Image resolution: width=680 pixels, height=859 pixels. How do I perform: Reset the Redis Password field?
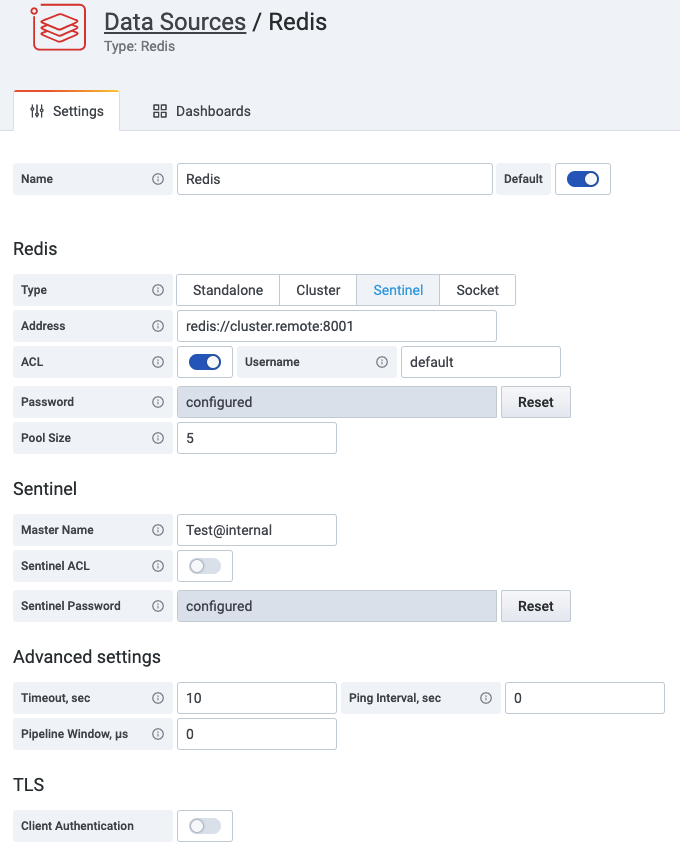(535, 402)
